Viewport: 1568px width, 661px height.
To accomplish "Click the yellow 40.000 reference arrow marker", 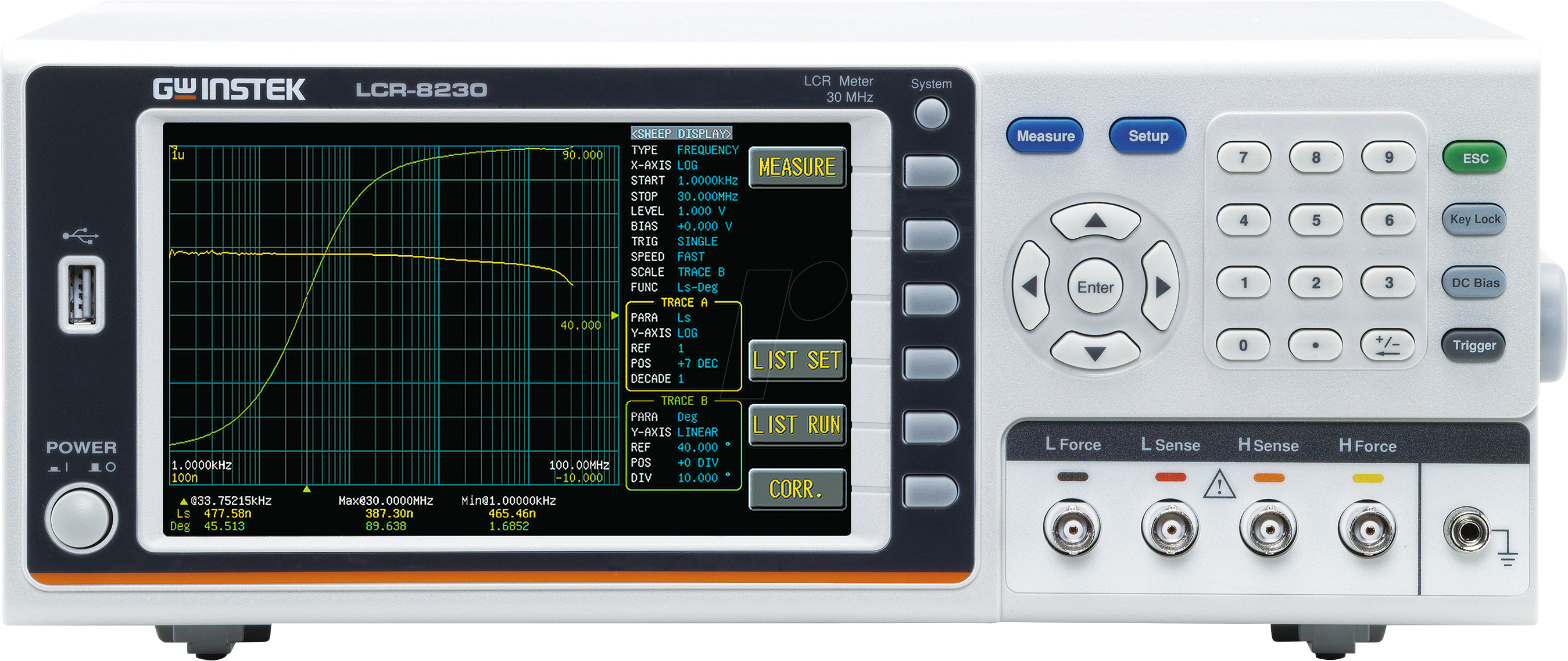I will click(x=615, y=315).
